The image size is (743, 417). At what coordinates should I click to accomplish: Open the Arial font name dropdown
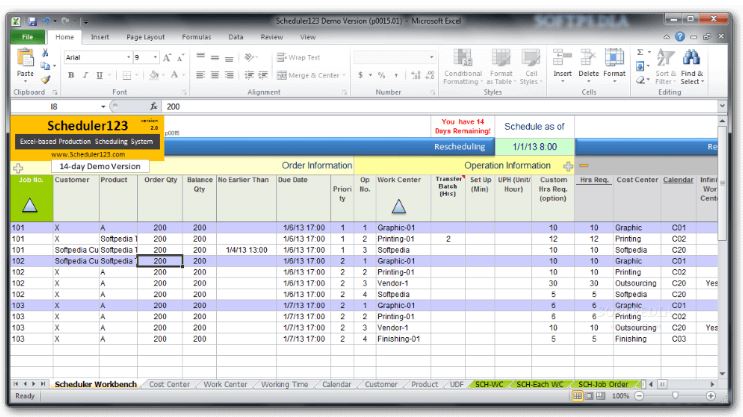[128, 57]
